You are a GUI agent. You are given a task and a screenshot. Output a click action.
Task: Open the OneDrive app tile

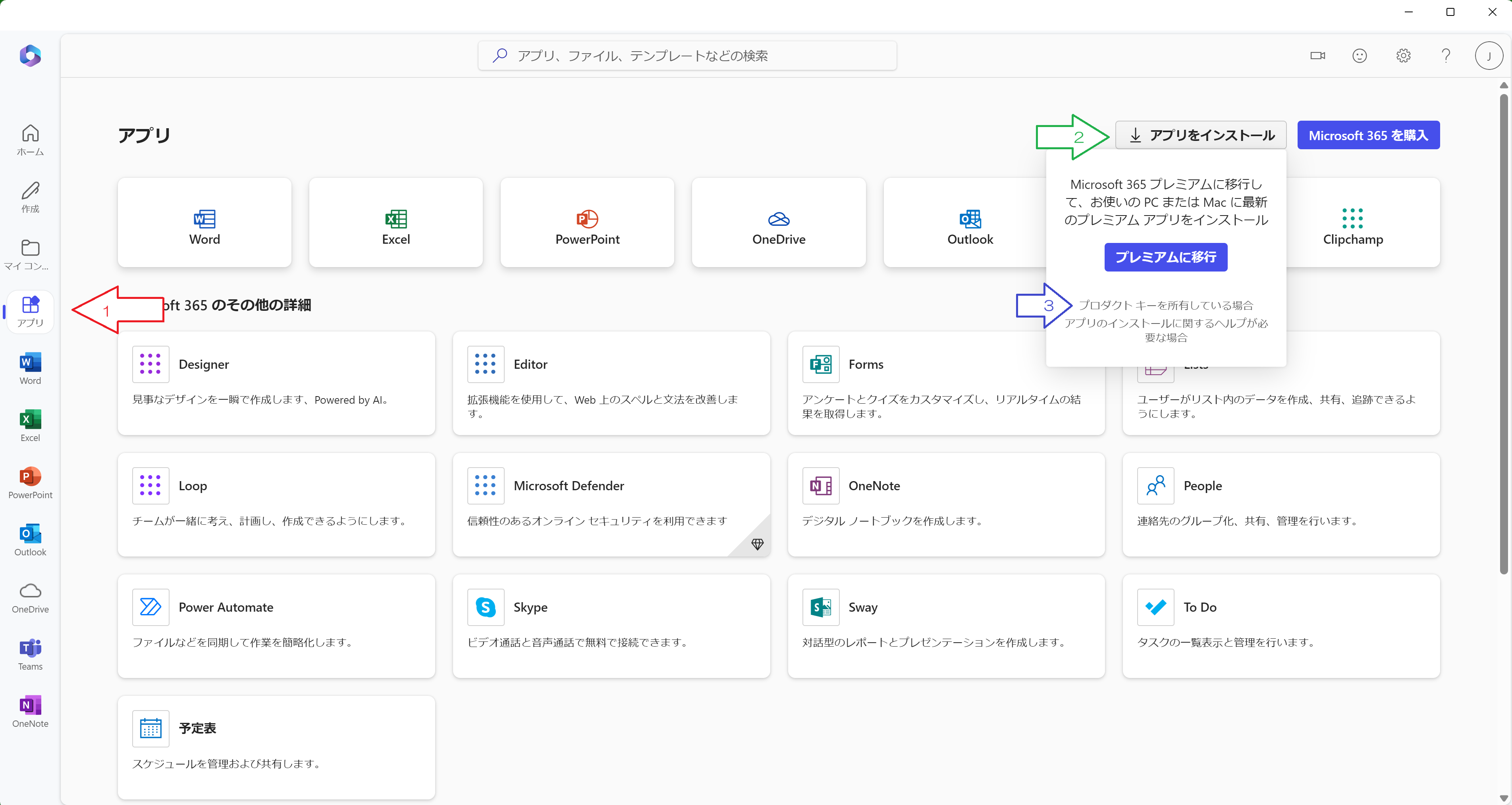pos(778,222)
